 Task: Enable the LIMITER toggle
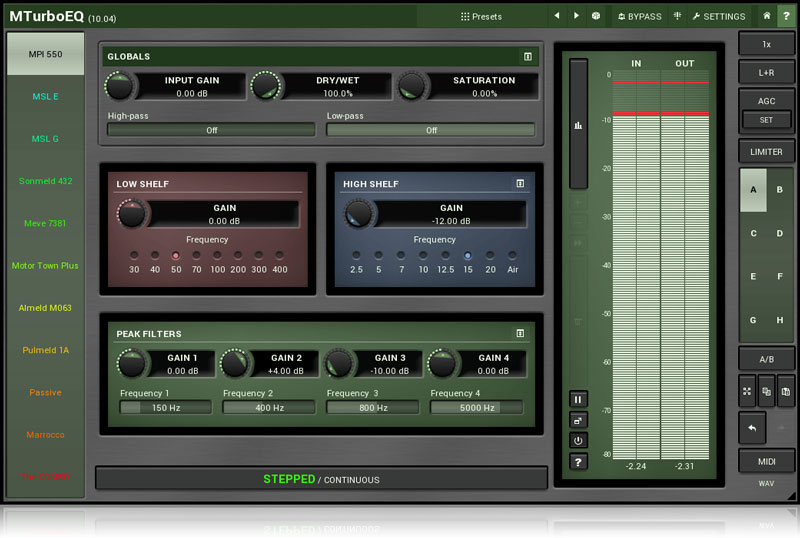point(767,152)
